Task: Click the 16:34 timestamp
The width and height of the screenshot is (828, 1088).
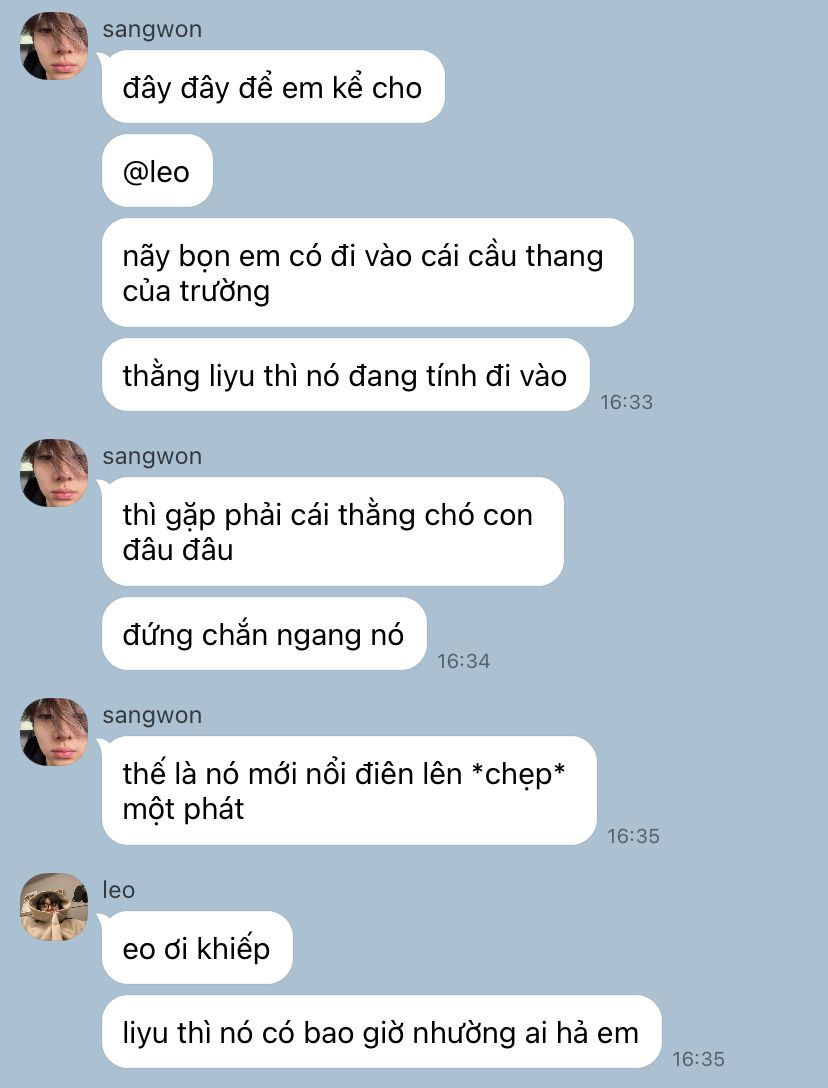Action: tap(464, 661)
